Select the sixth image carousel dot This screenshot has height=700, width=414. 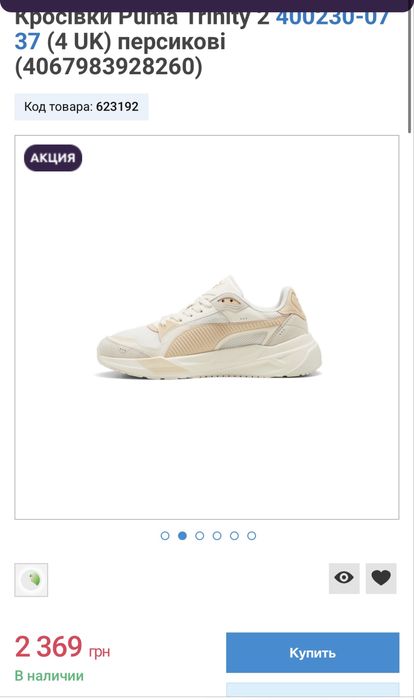coord(252,535)
